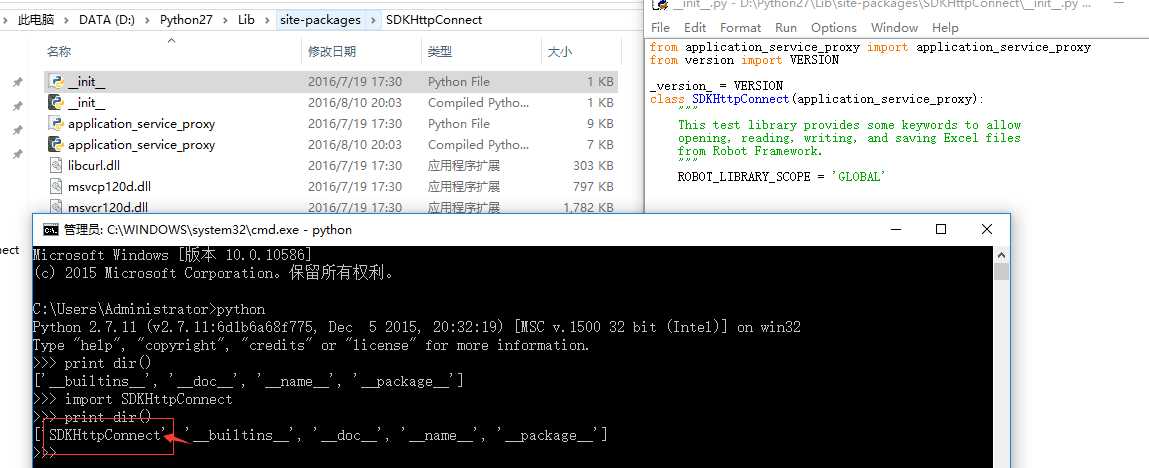Select the libcurl.dll file icon

pos(56,165)
